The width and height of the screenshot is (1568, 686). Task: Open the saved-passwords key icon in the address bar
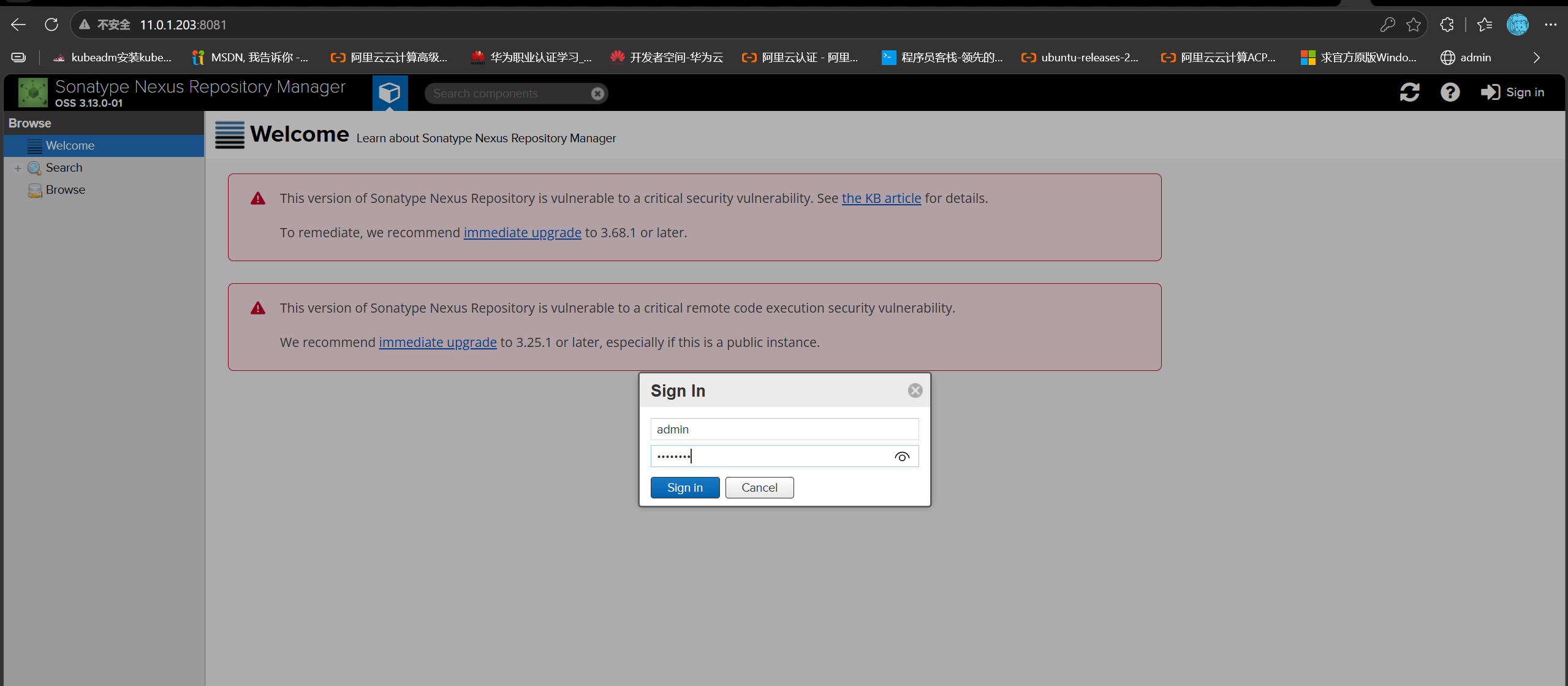(x=1387, y=25)
